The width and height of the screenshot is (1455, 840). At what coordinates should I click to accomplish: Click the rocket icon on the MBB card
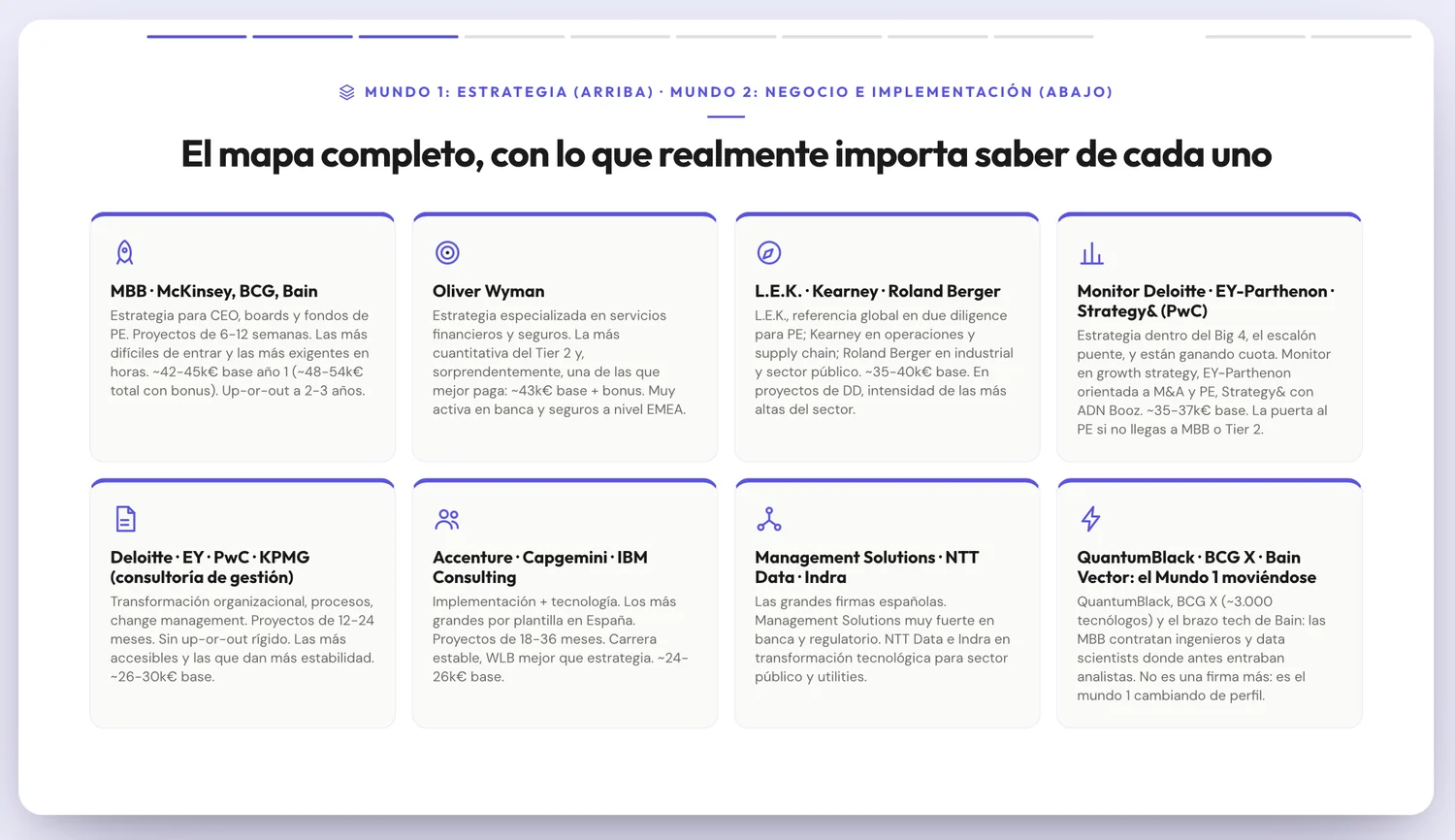pyautogui.click(x=125, y=252)
